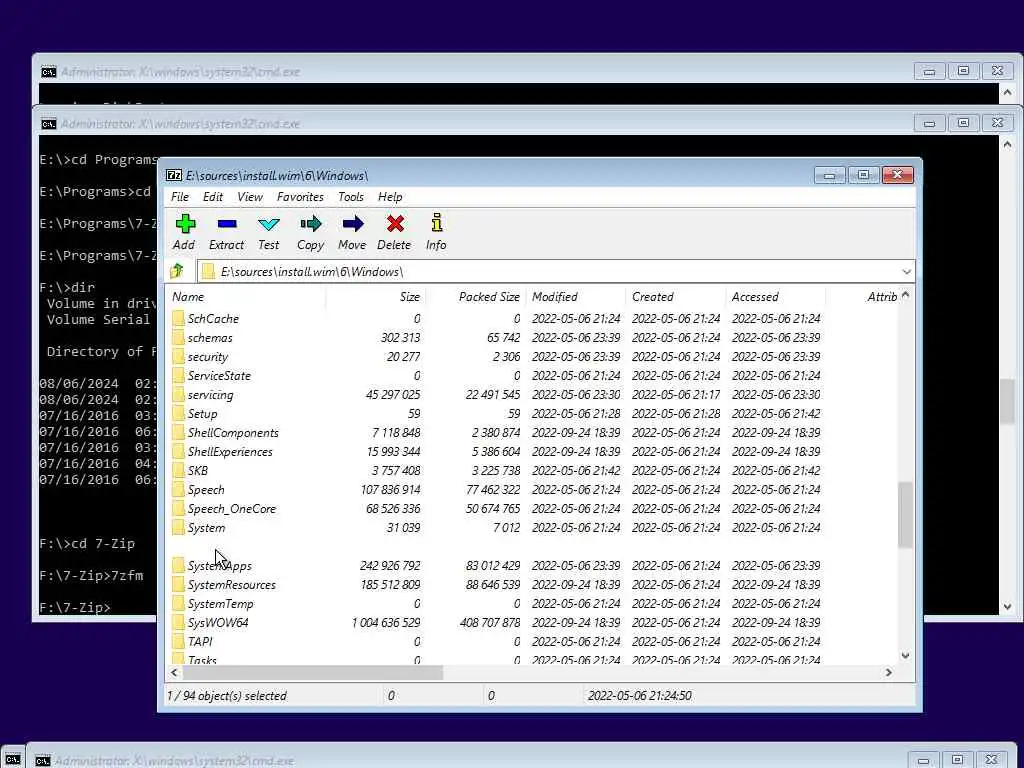Click the Extract toolbar icon

(x=227, y=224)
